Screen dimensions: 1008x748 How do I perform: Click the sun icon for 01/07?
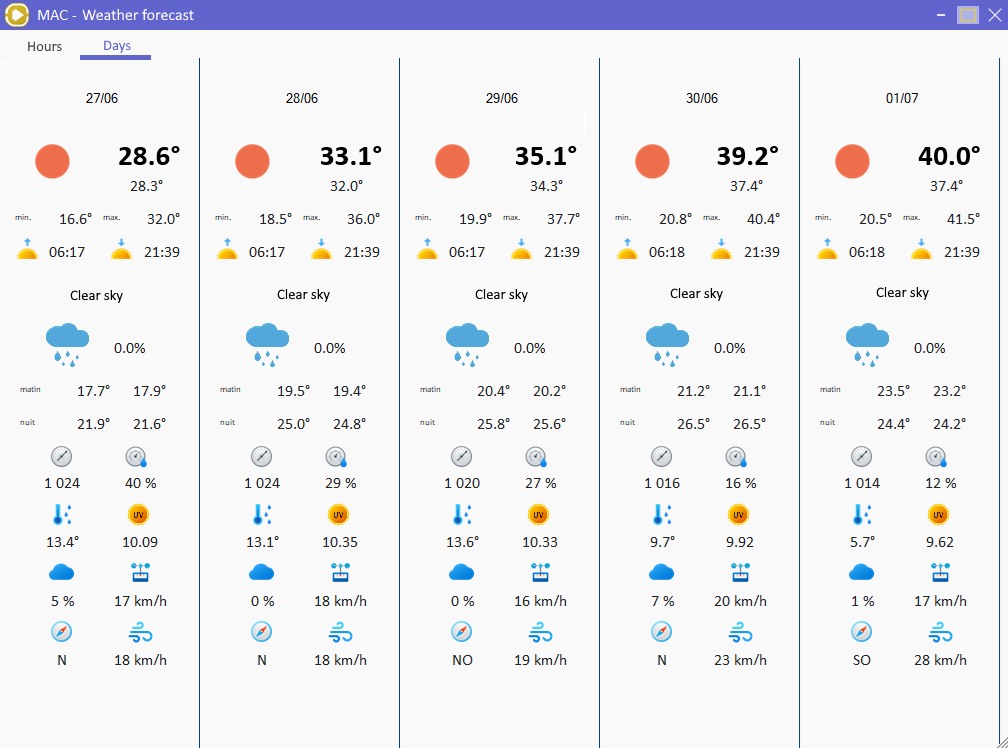[x=852, y=161]
